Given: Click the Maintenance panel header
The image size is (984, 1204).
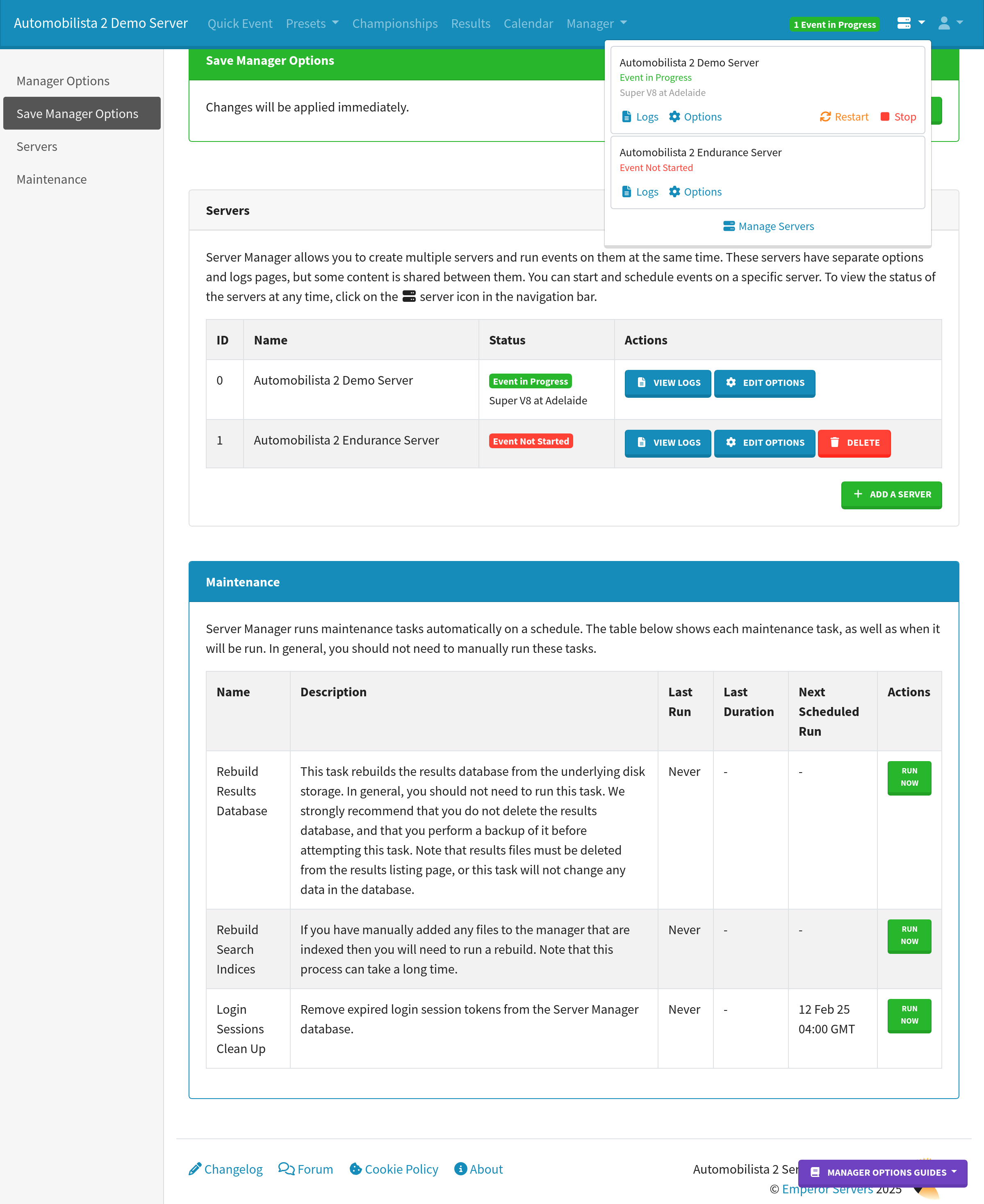Looking at the screenshot, I should pyautogui.click(x=573, y=582).
